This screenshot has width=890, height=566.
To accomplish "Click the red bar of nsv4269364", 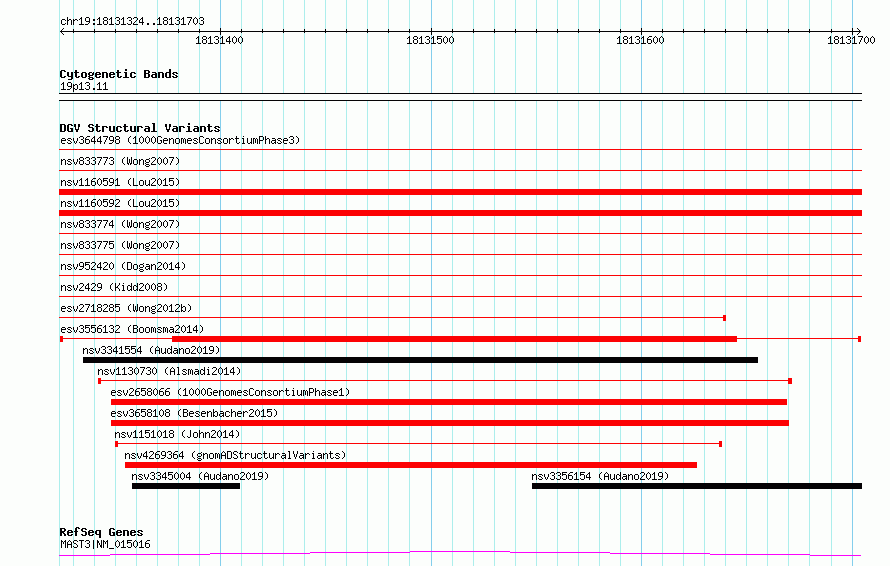I will click(411, 465).
